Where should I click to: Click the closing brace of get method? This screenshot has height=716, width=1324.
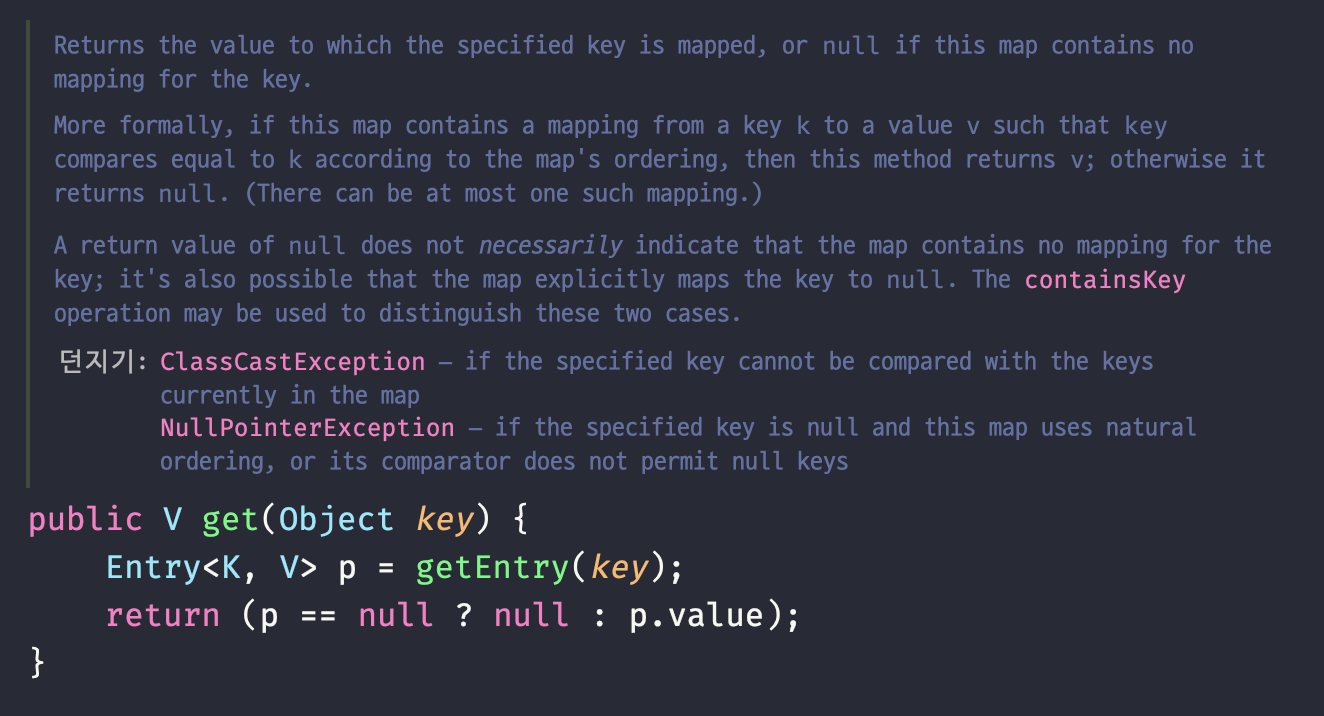click(38, 662)
